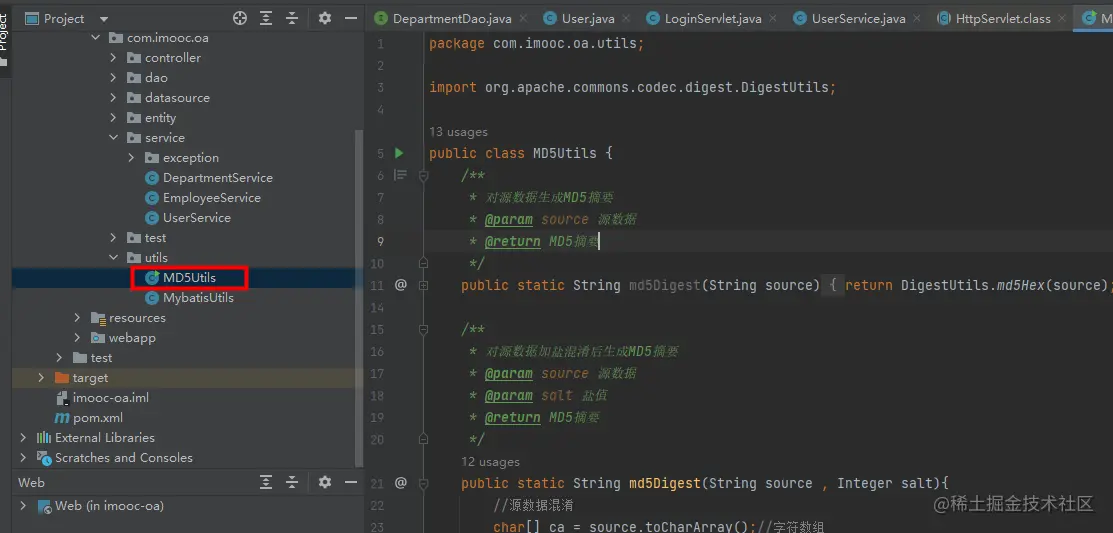Screen dimensions: 1113x533
Task: Fold the javadoc comment at line 6
Action: pyautogui.click(x=423, y=175)
